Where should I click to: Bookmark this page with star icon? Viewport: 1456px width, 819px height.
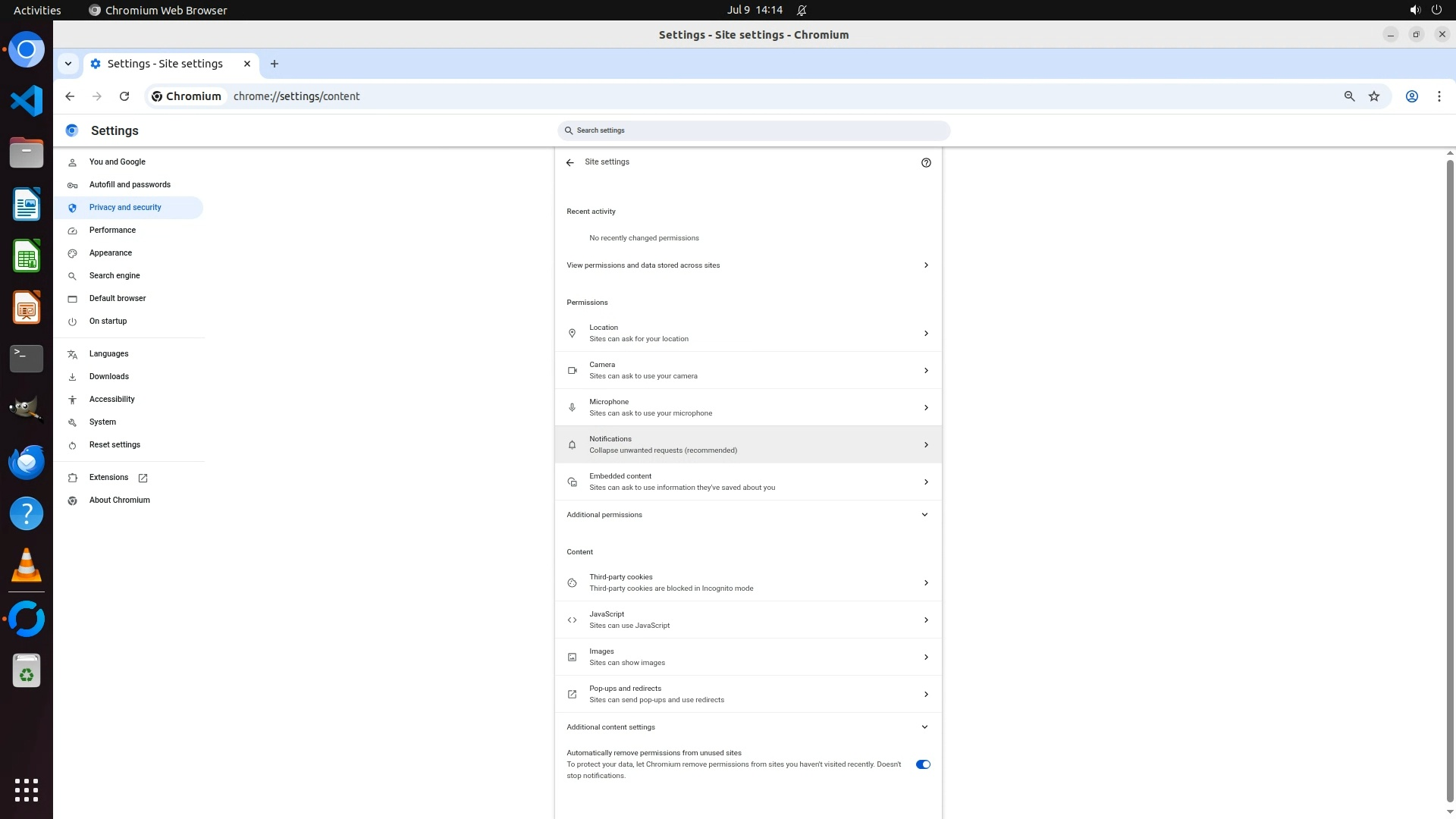pos(1374,96)
